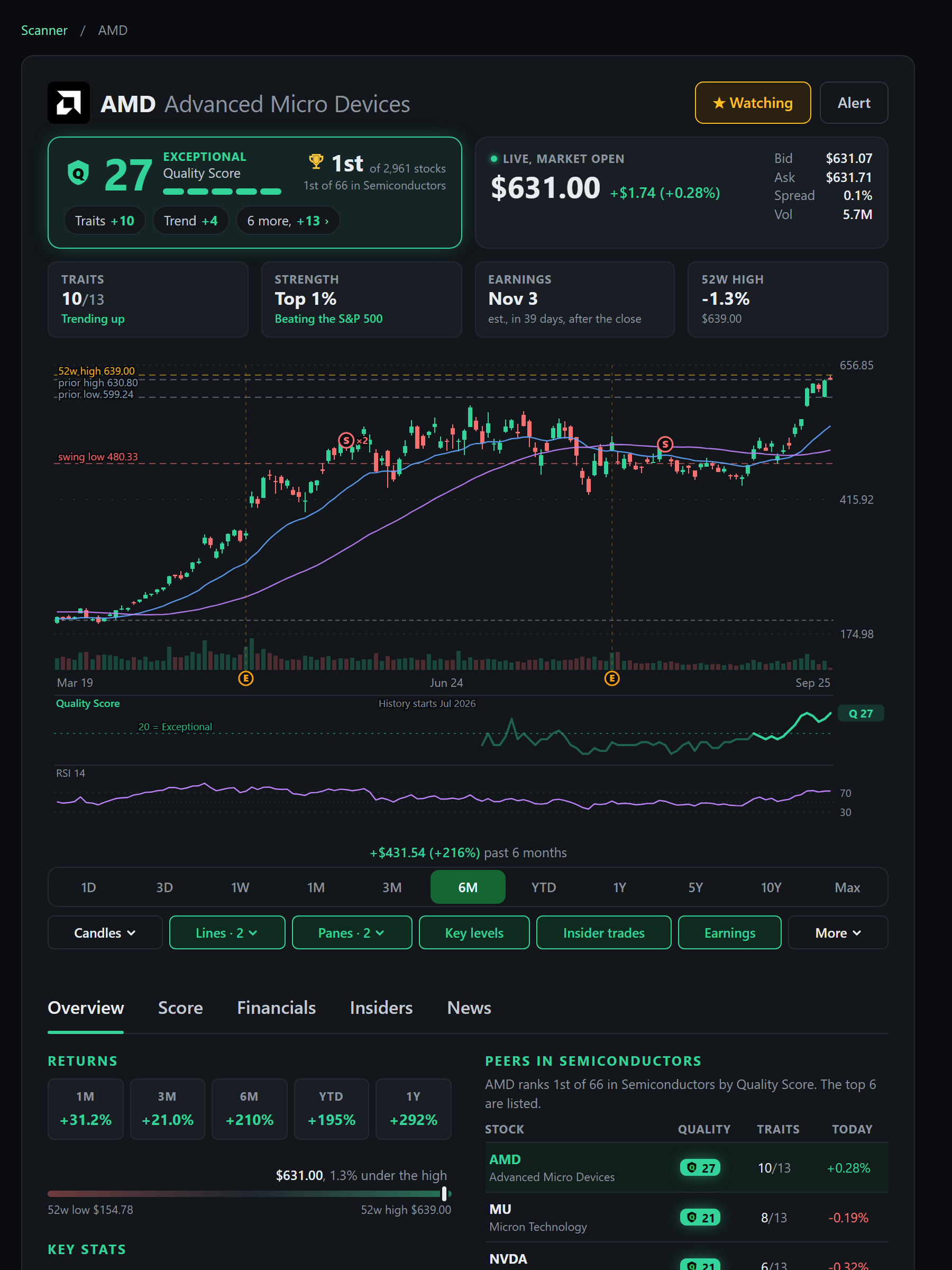Image resolution: width=952 pixels, height=1270 pixels.
Task: Select the 1W time range
Action: tap(240, 887)
